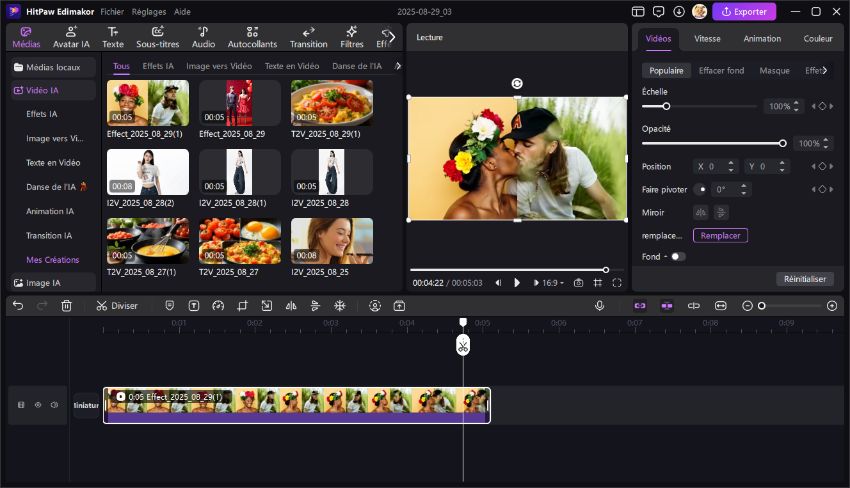Undo the last edit in the timeline toolbar

[x=18, y=306]
